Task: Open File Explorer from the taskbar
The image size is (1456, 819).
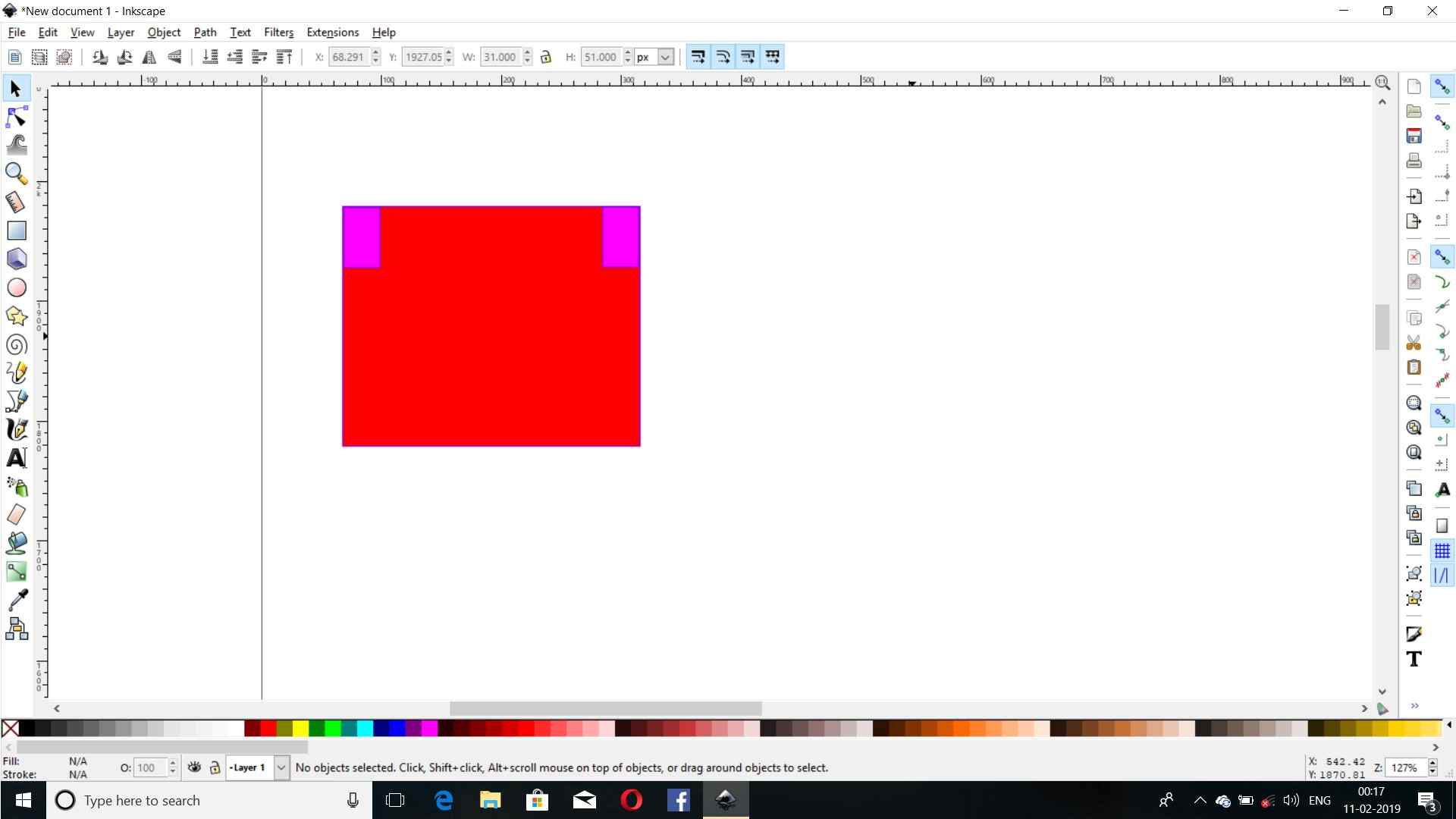Action: (x=491, y=800)
